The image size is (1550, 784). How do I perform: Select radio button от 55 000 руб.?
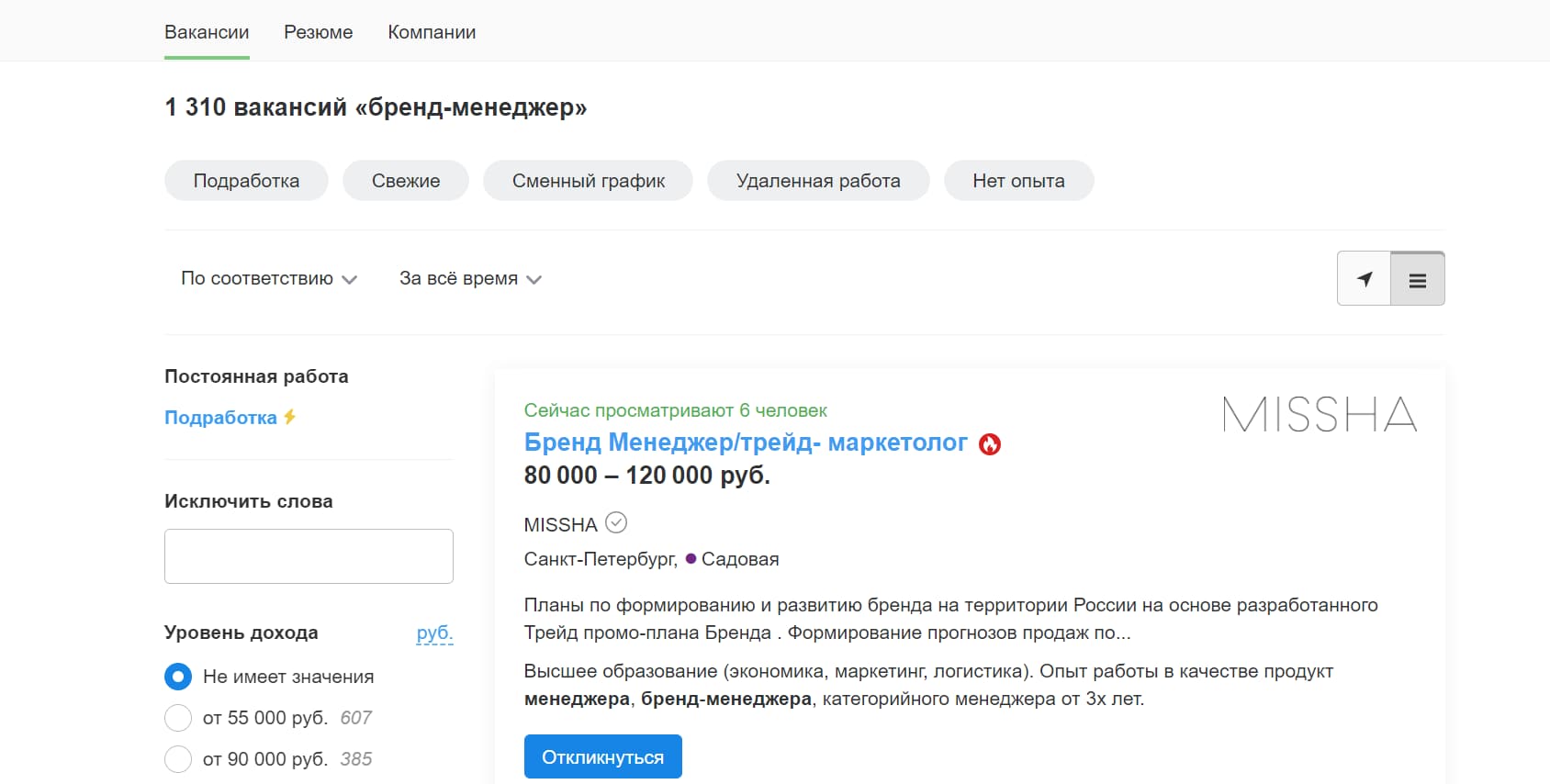178,718
